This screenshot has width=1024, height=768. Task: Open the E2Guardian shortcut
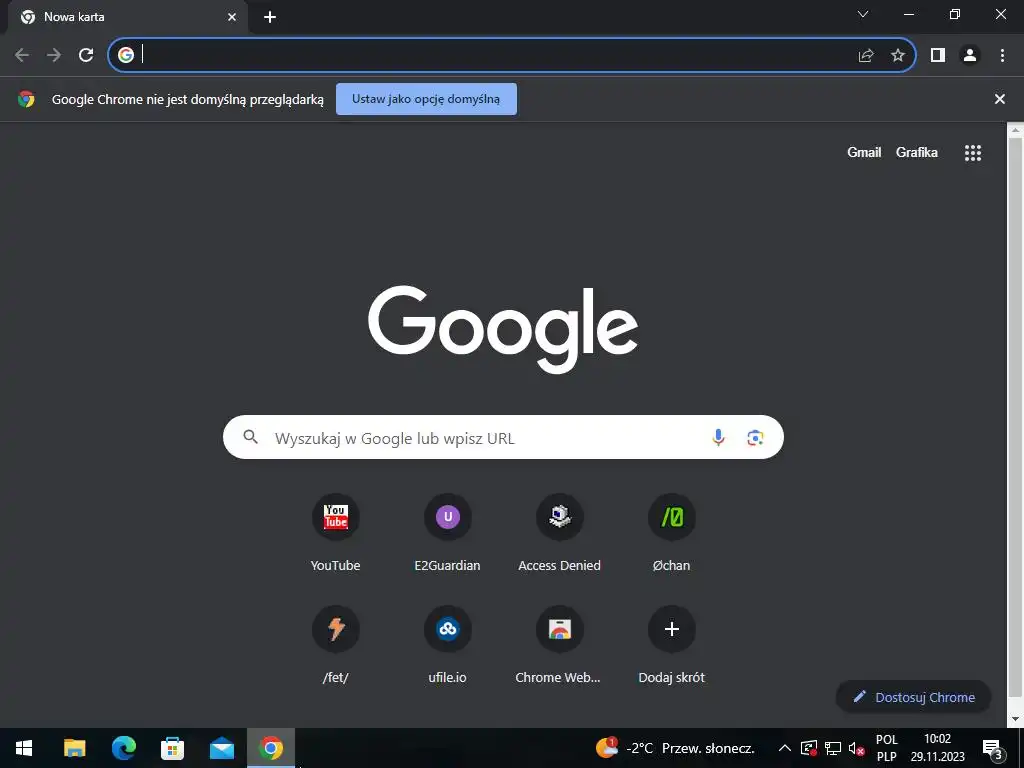(447, 533)
